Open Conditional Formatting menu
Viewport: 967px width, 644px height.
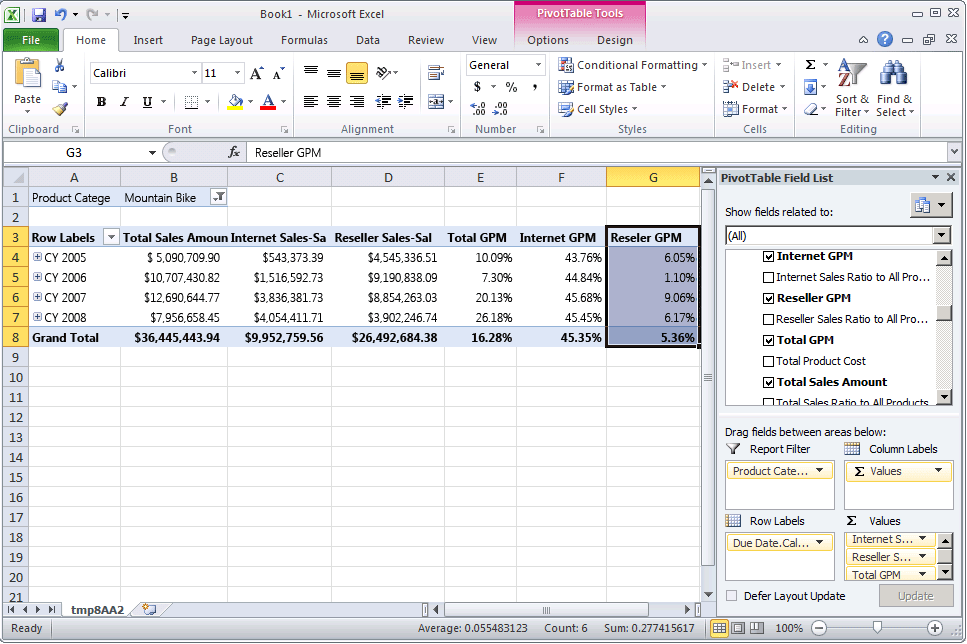click(x=633, y=65)
